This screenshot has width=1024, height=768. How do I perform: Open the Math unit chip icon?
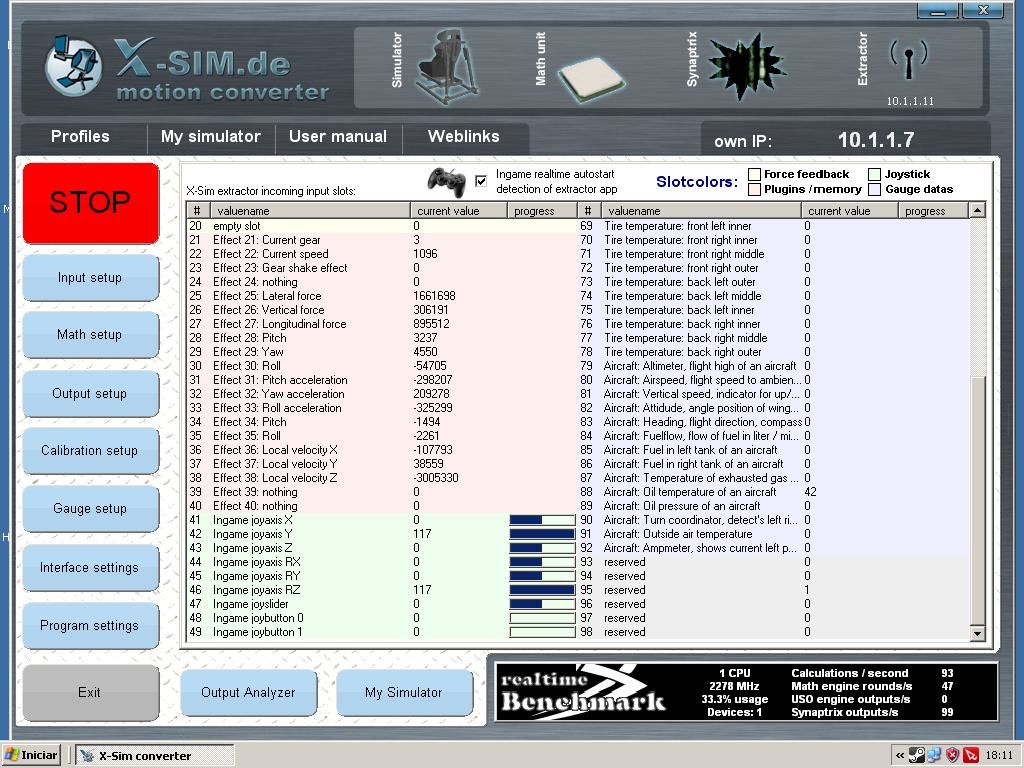tap(591, 77)
